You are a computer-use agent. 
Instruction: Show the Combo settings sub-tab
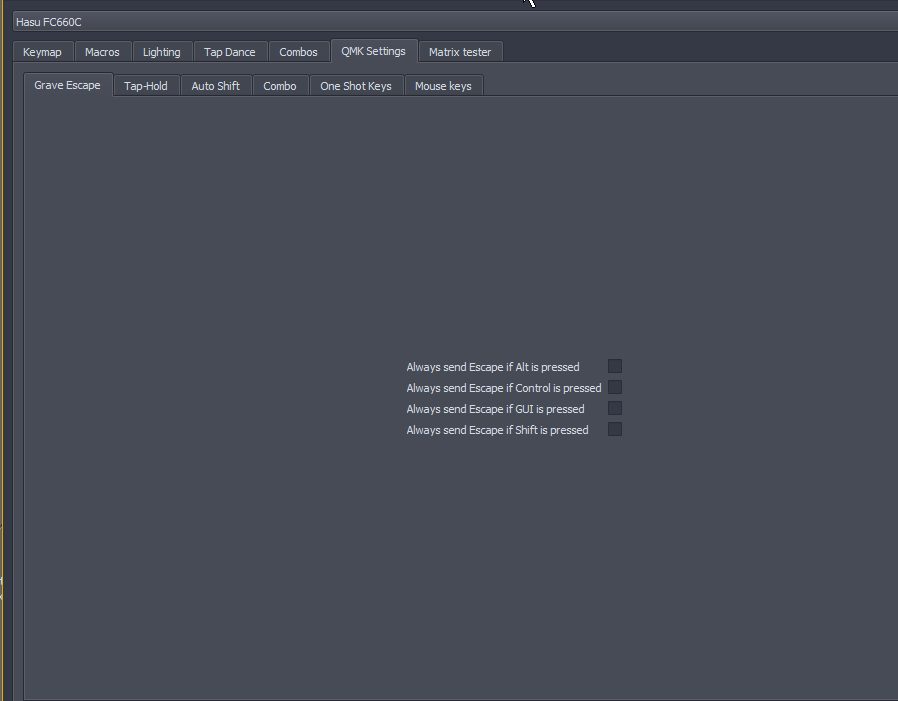tap(280, 86)
